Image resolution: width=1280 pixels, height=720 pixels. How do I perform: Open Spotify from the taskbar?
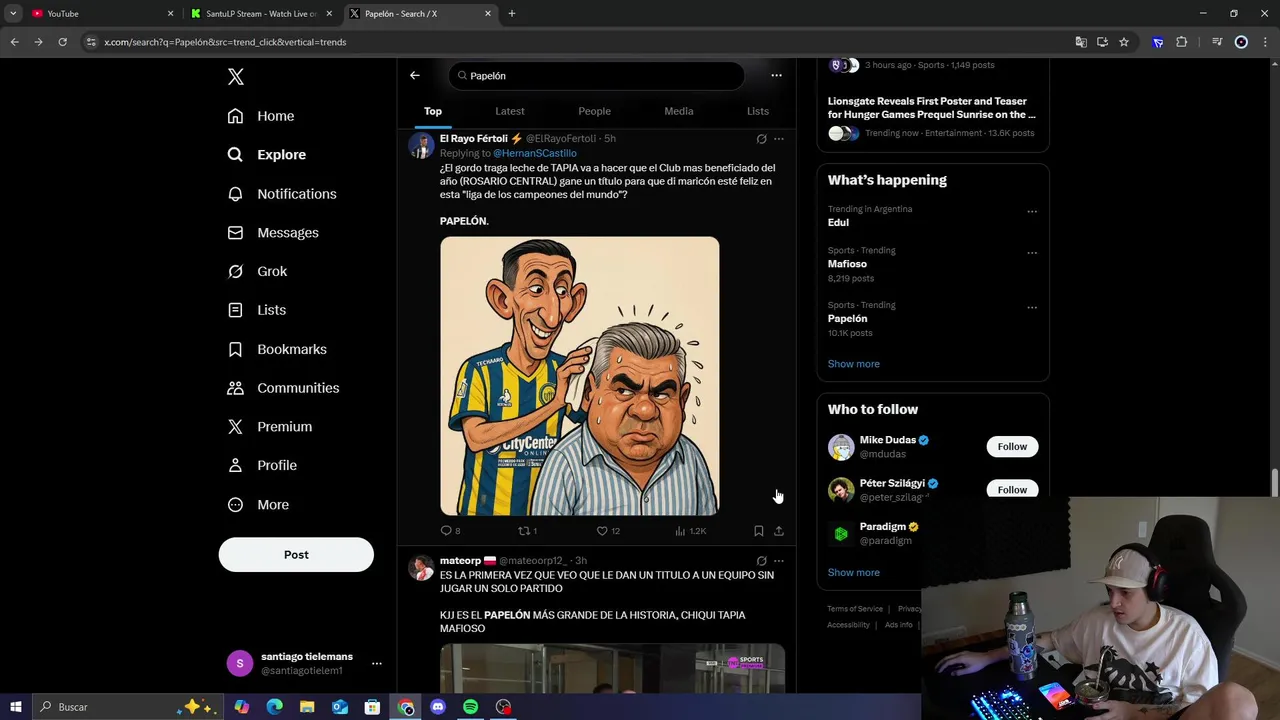[470, 707]
